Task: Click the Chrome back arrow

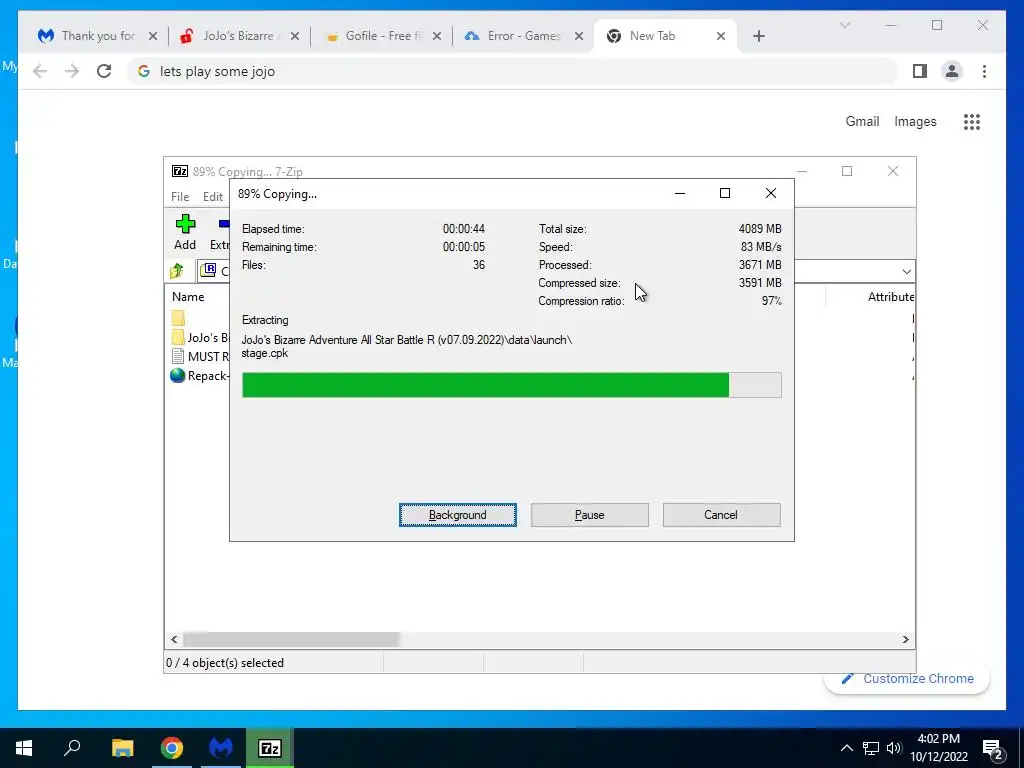Action: pos(40,71)
